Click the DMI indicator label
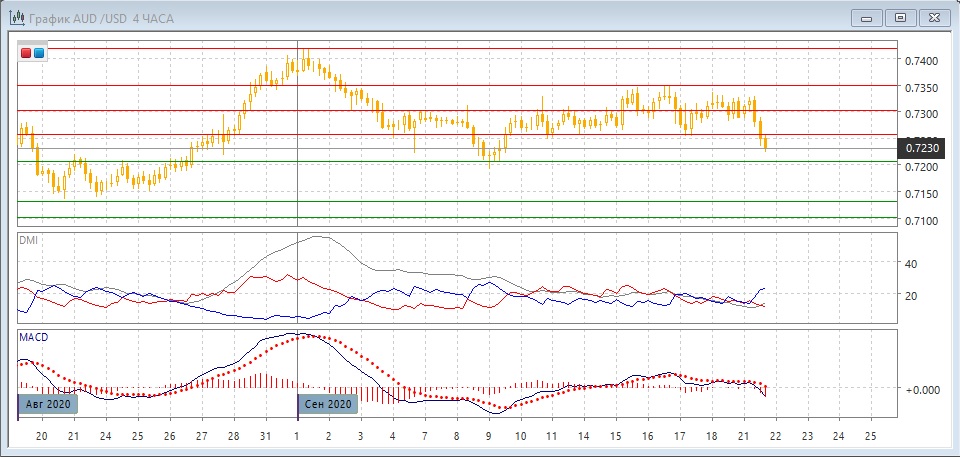The width and height of the screenshot is (960, 457). [x=29, y=240]
